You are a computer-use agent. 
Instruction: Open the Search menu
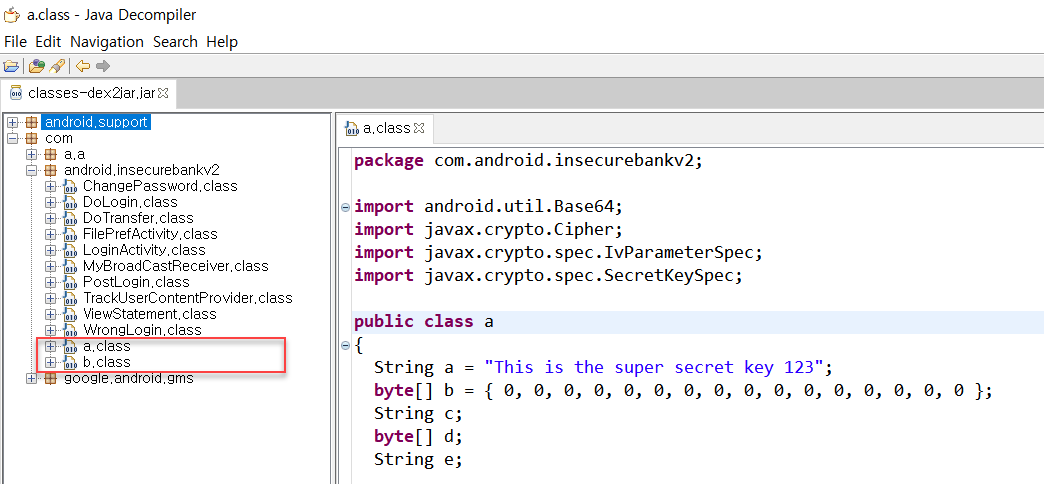click(x=175, y=42)
